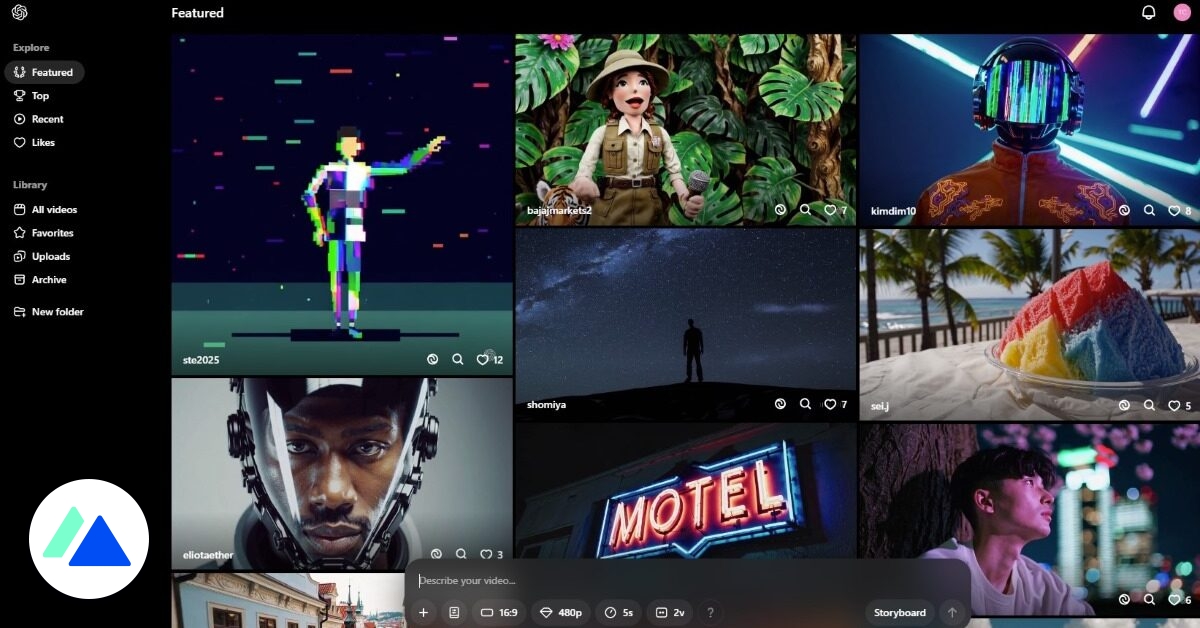Open the style presets icon in prompt bar
Viewport: 1200px width, 628px height.
point(454,612)
